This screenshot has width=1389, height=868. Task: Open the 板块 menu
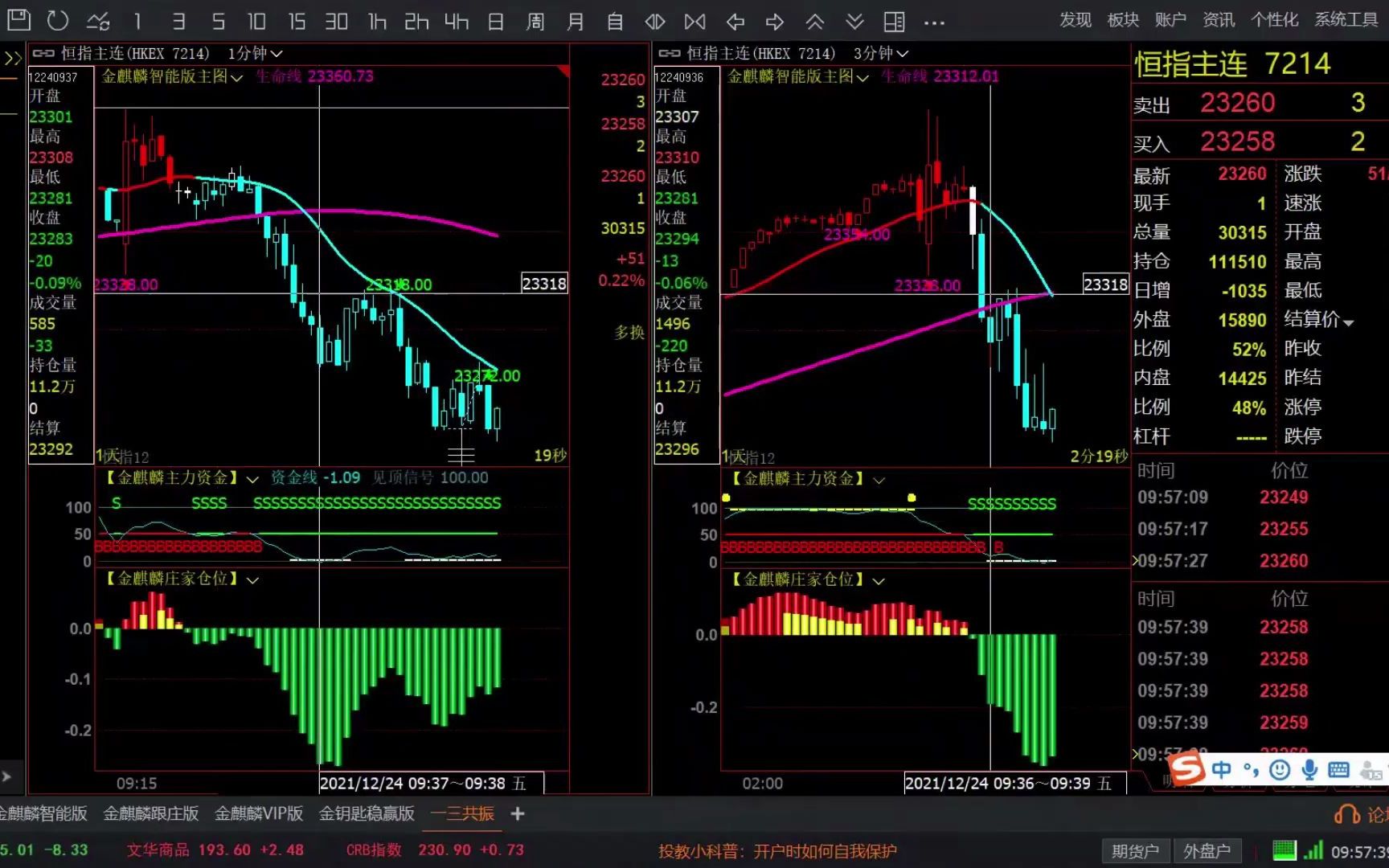coord(1123,20)
